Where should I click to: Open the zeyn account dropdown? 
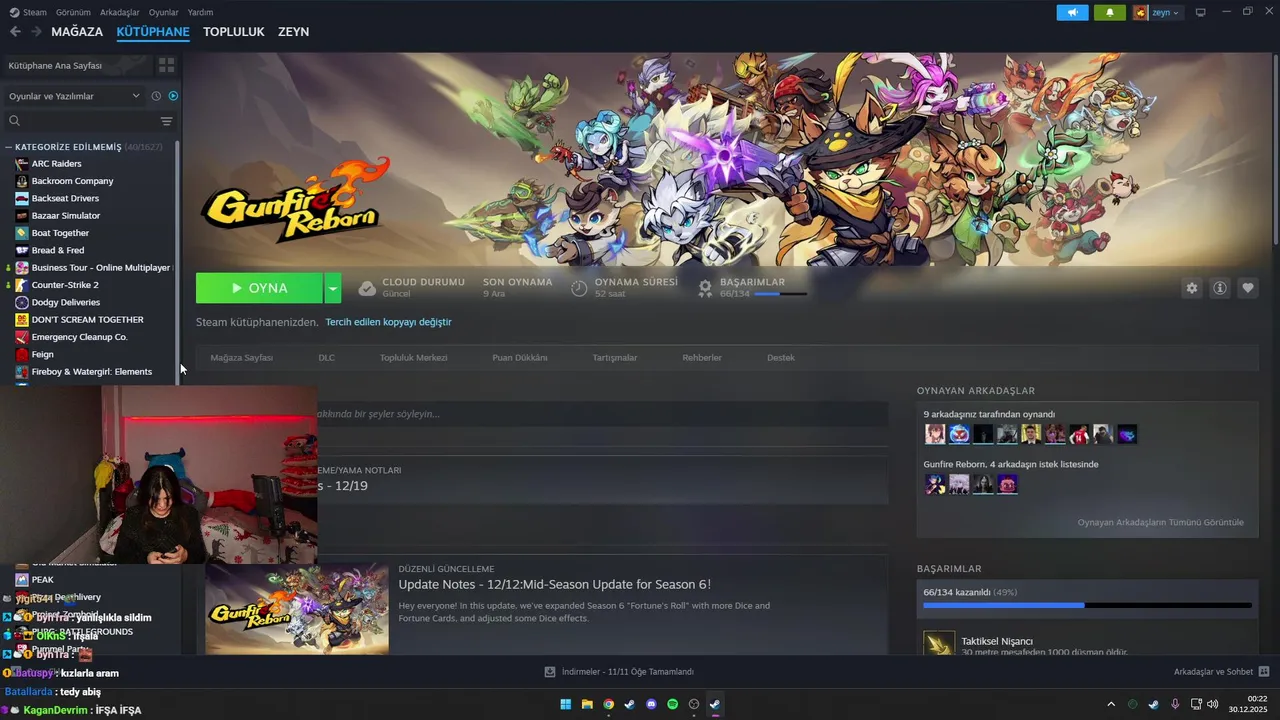(1157, 12)
